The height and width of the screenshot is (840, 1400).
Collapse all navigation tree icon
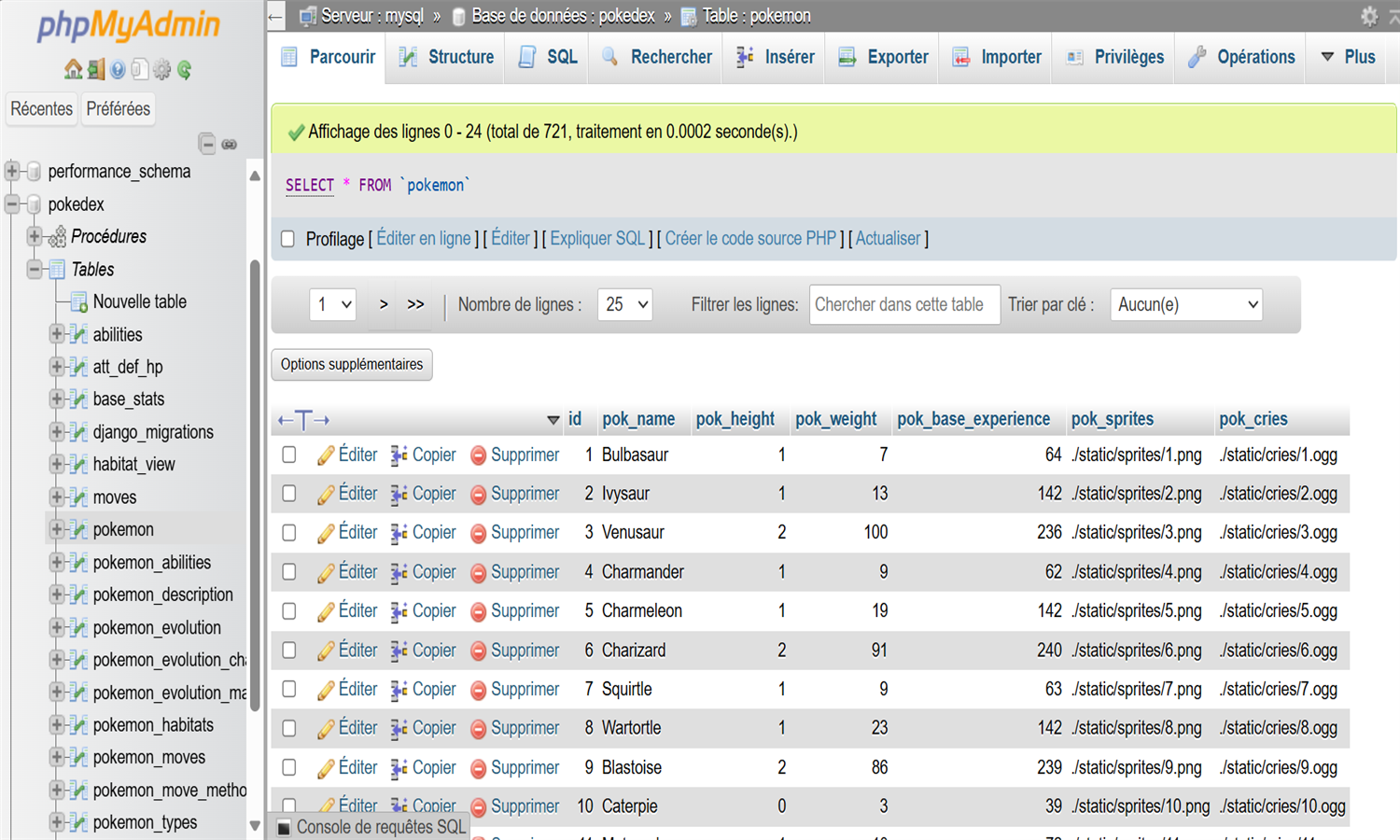(207, 144)
